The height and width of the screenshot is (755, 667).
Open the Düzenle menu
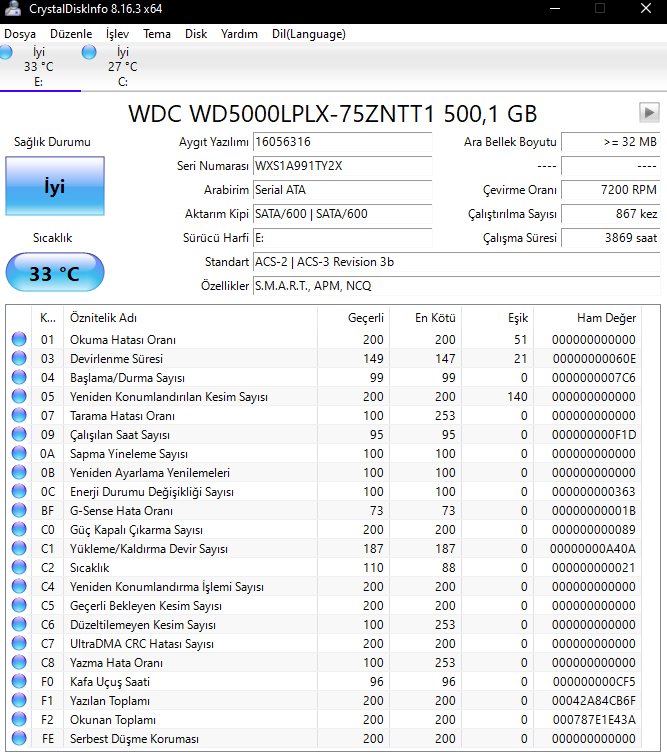tap(71, 34)
